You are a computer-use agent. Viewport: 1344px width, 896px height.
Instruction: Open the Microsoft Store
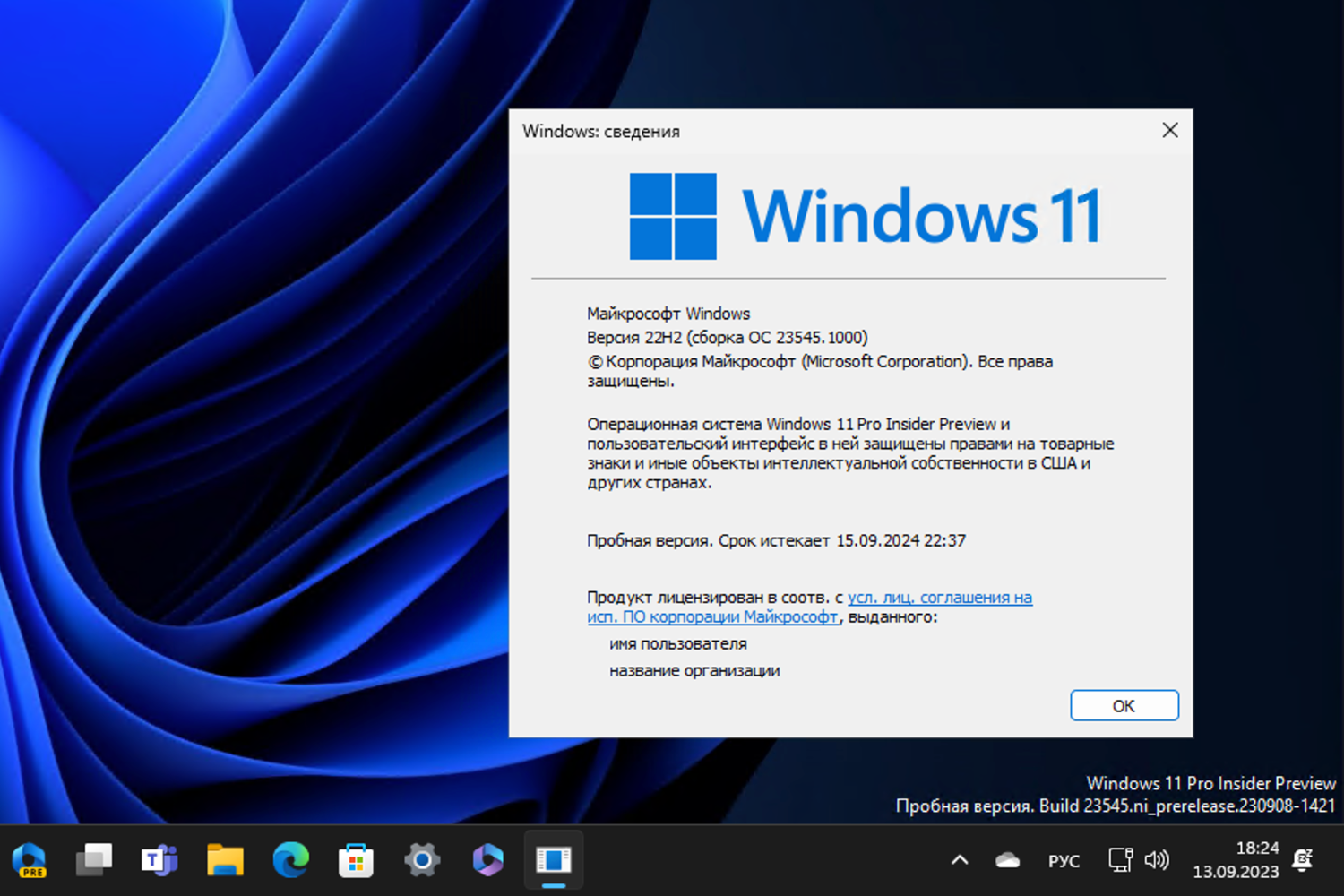click(x=356, y=858)
